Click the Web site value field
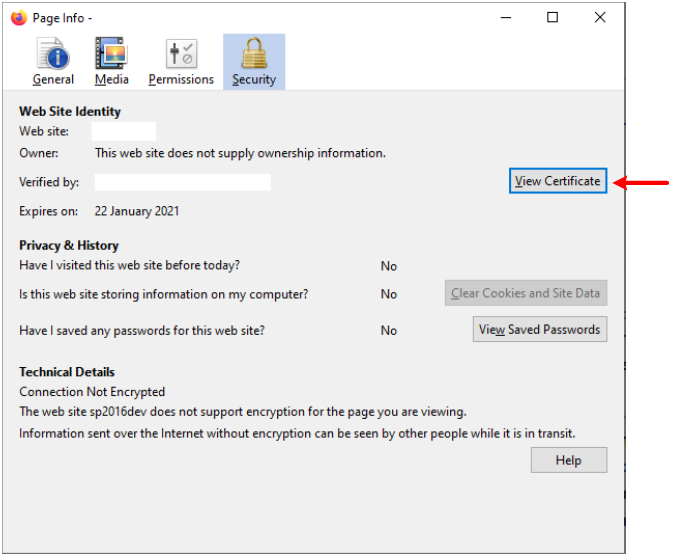 tap(124, 131)
